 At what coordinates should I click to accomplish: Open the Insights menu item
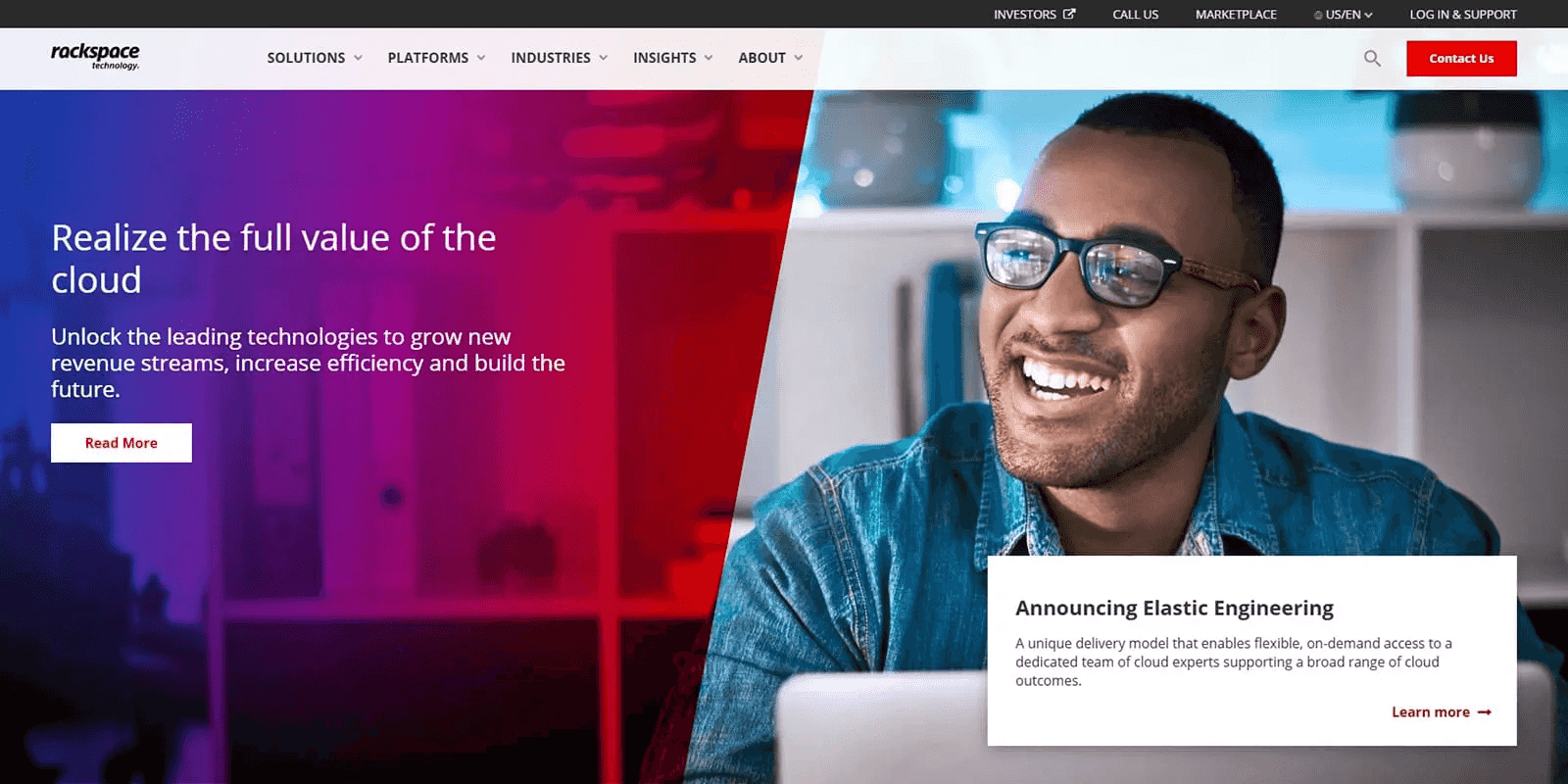664,58
